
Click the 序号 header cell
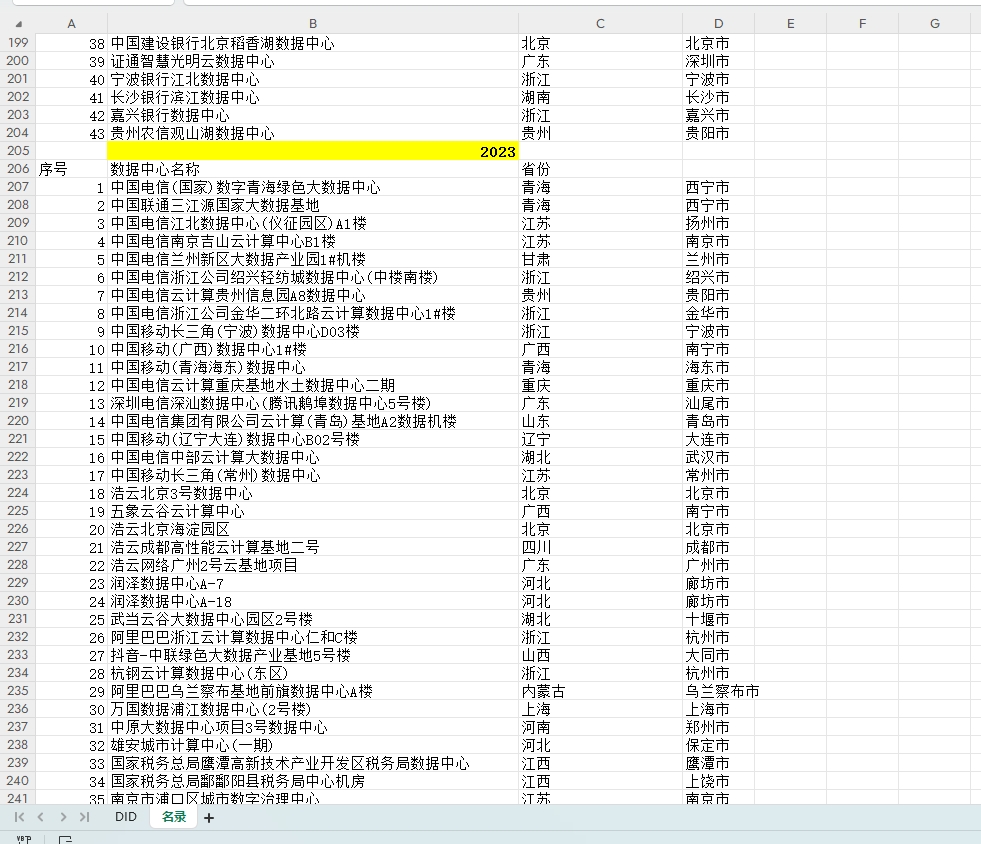(71, 169)
